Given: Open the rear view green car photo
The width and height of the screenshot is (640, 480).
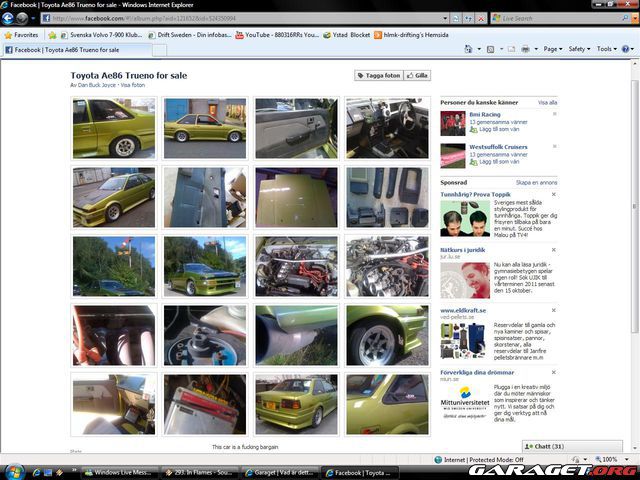Looking at the screenshot, I should pyautogui.click(x=296, y=404).
